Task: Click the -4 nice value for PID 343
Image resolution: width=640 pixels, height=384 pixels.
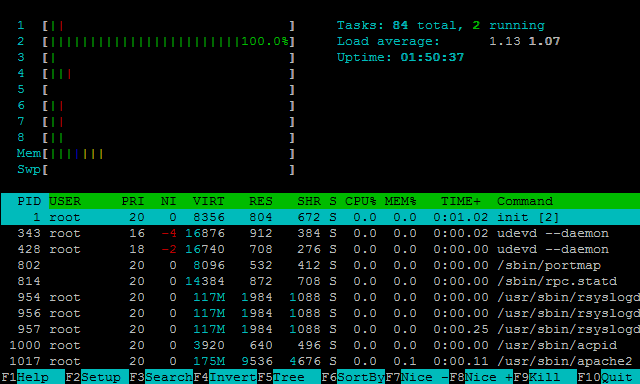Action: click(x=169, y=233)
